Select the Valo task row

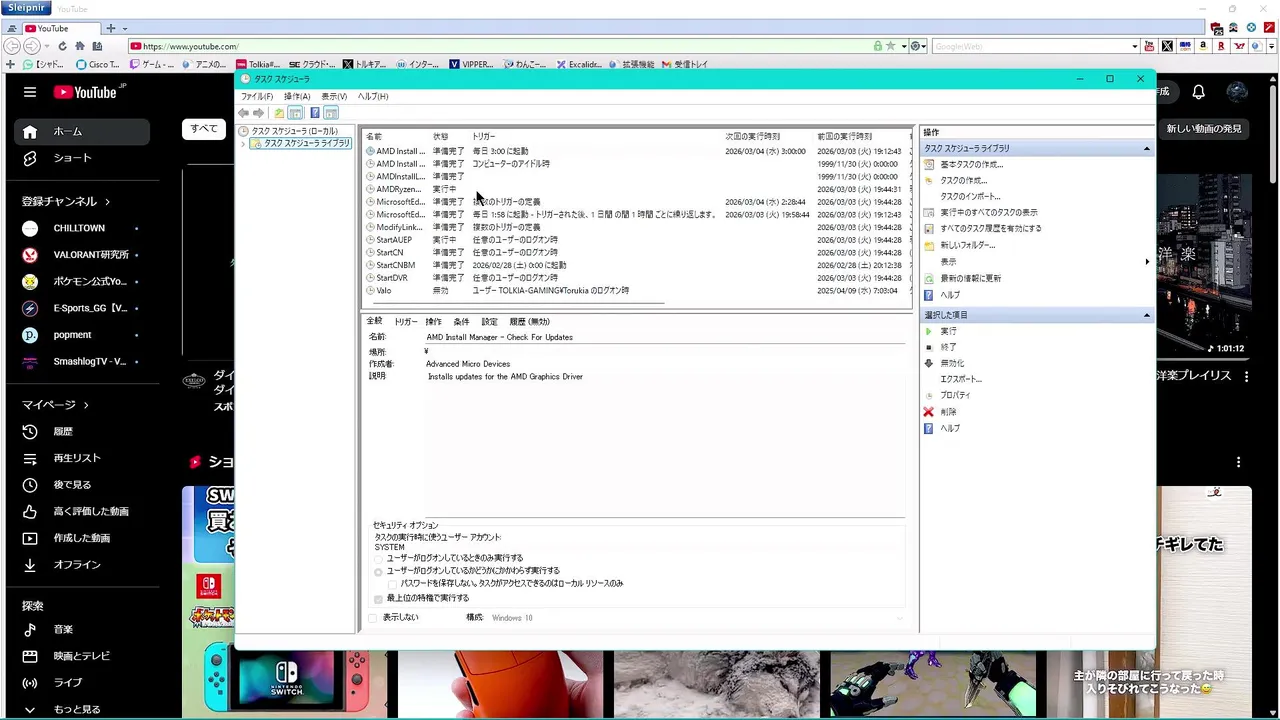pyautogui.click(x=638, y=290)
